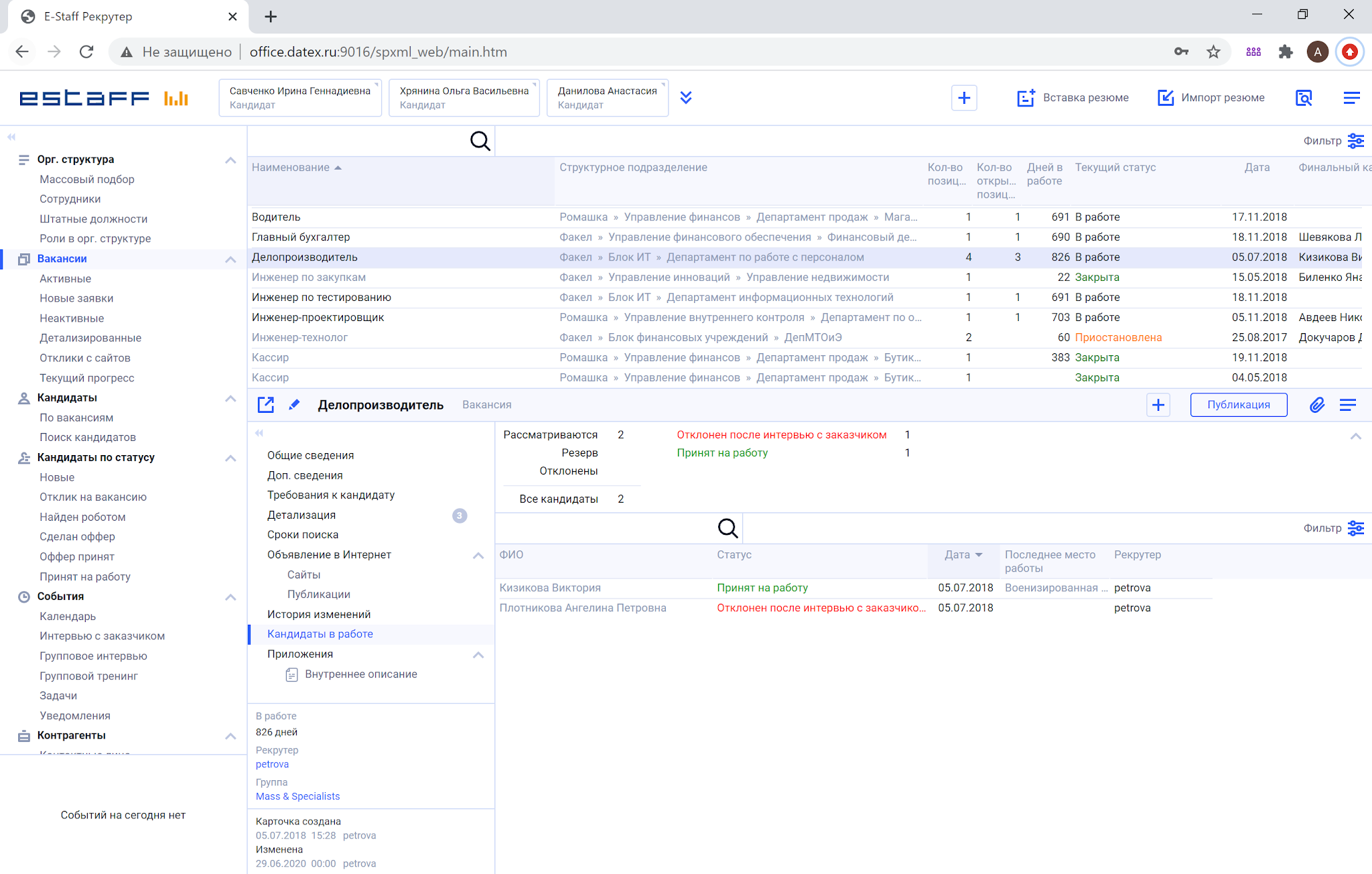Collapse the События section

[x=230, y=597]
